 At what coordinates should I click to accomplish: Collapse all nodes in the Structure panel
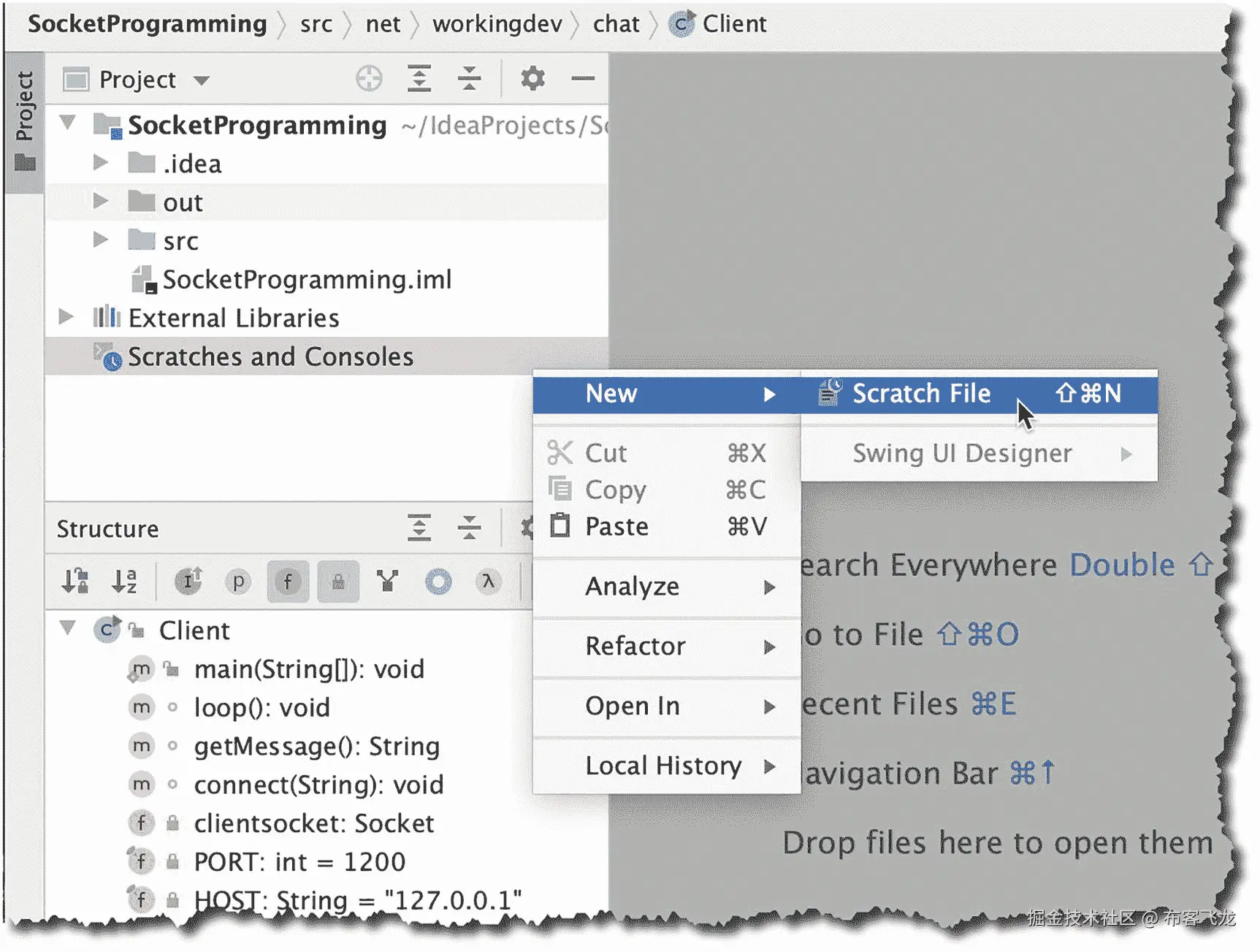(469, 528)
